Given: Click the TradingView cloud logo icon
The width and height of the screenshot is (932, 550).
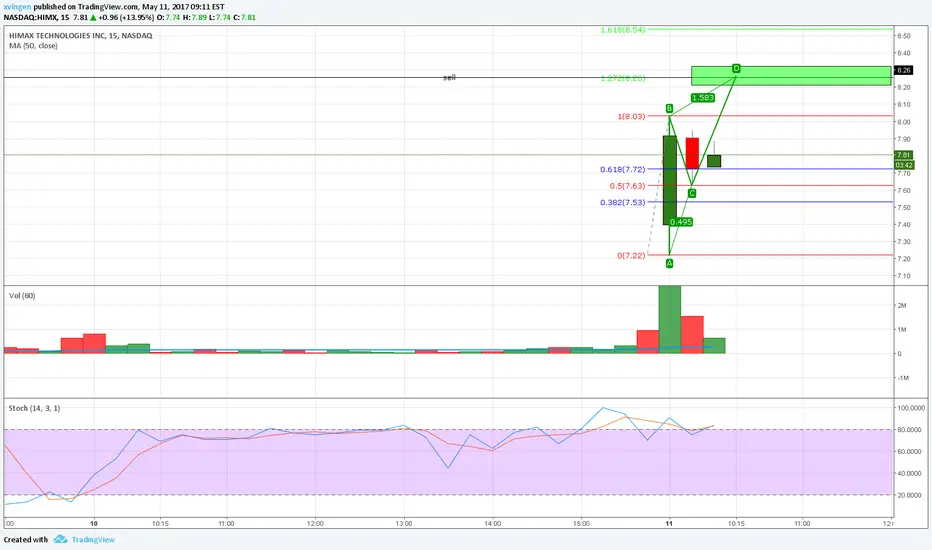Looking at the screenshot, I should tap(60, 539).
